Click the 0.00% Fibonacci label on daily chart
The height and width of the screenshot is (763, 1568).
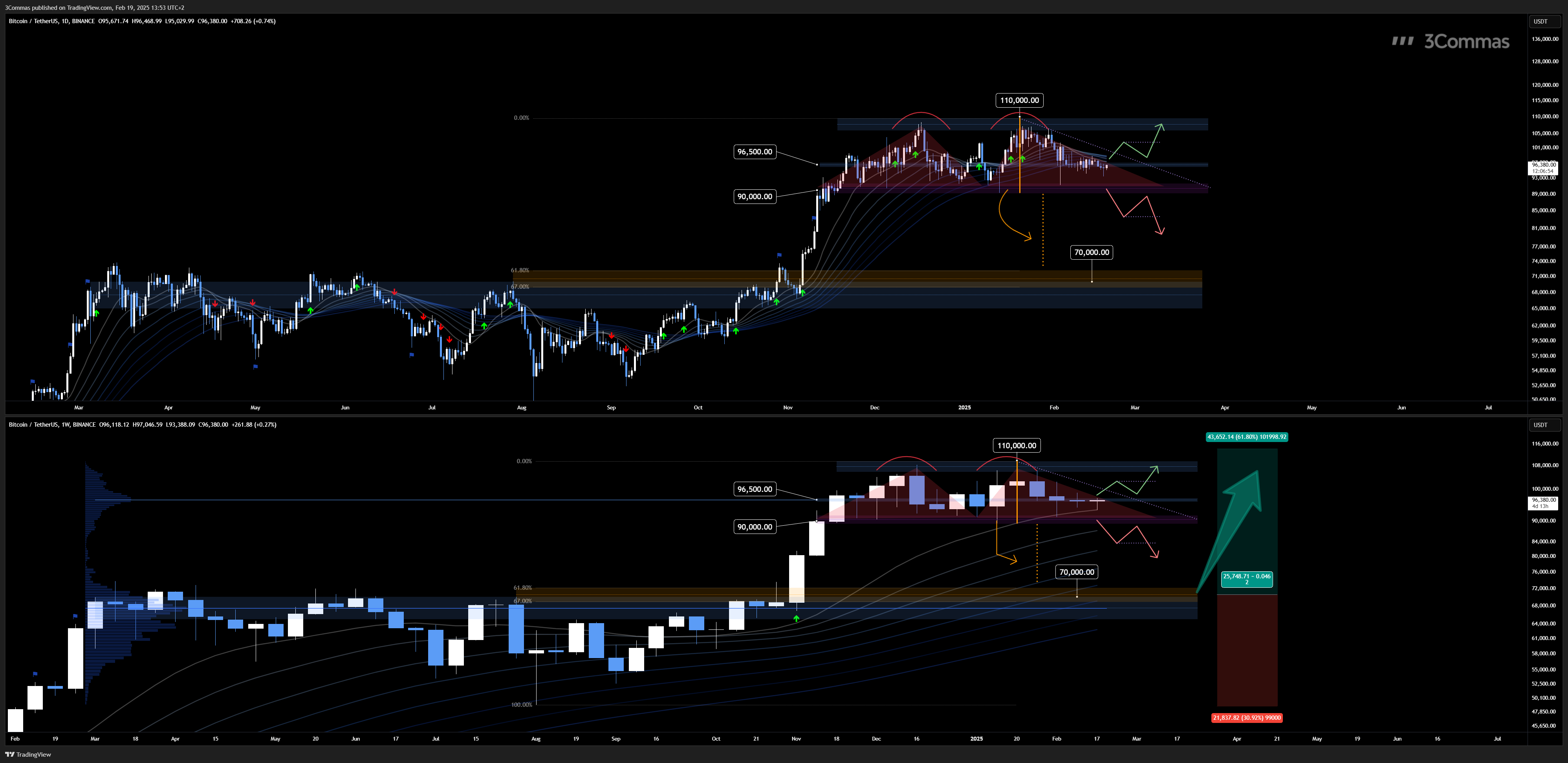pos(521,118)
